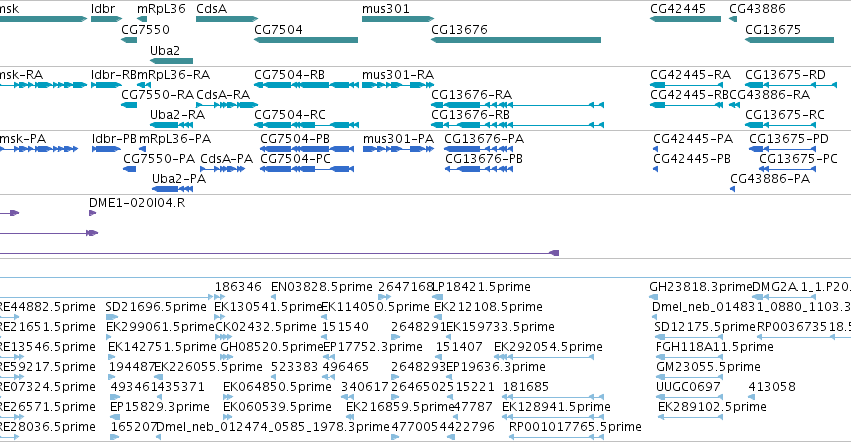
Task: Click the UUGC0697 EST label
Action: pyautogui.click(x=688, y=387)
